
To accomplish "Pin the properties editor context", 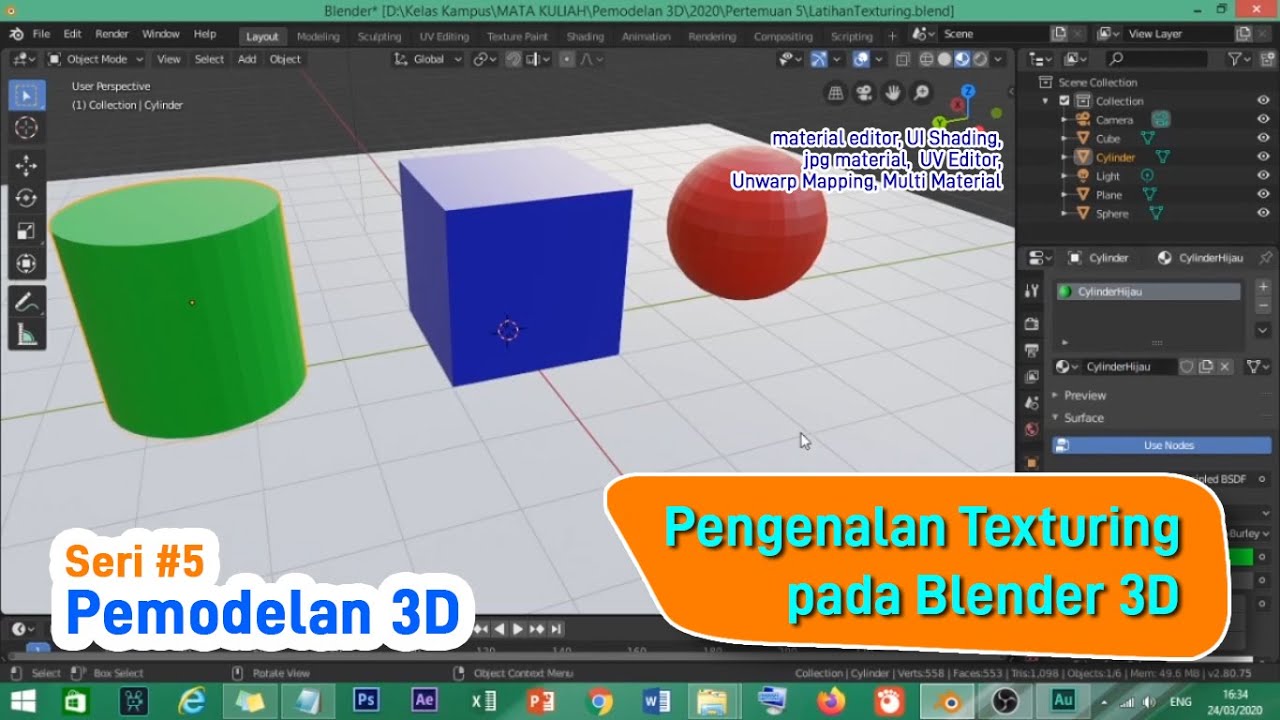I will (1265, 257).
